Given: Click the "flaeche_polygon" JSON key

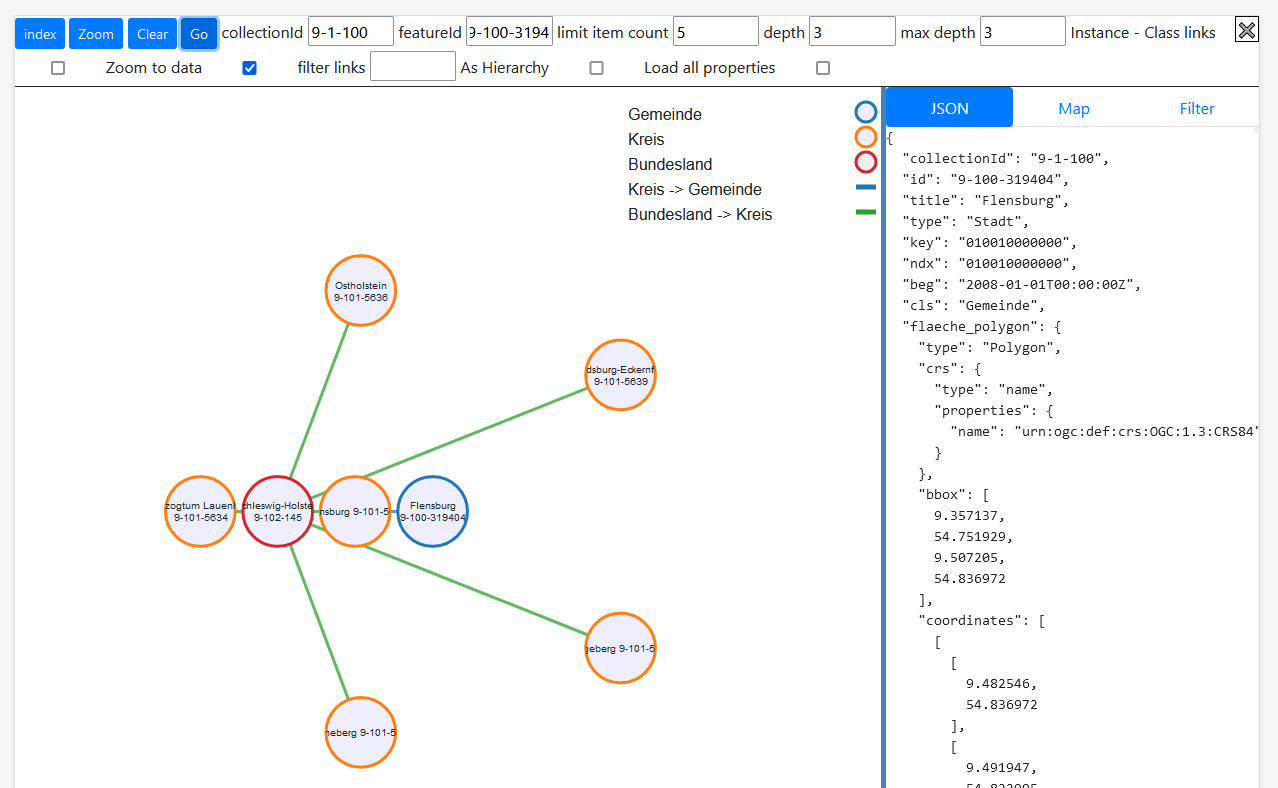Looking at the screenshot, I should pos(982,326).
